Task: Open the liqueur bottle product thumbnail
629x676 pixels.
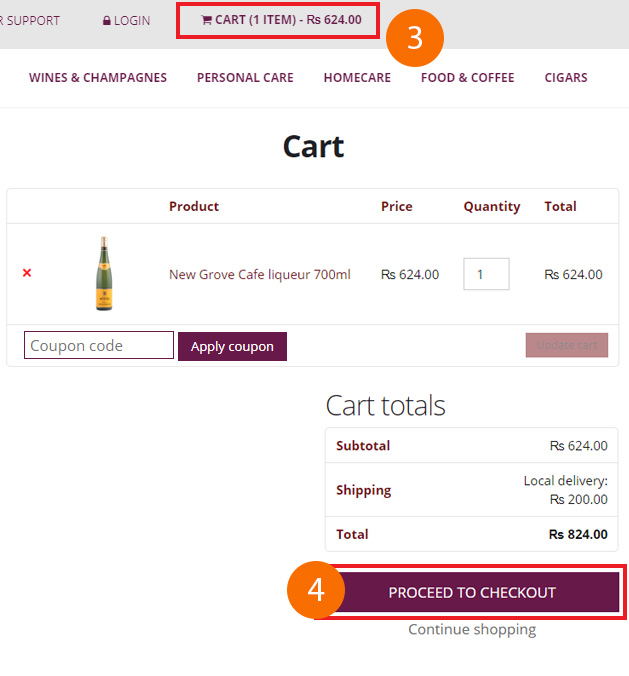Action: pos(104,273)
